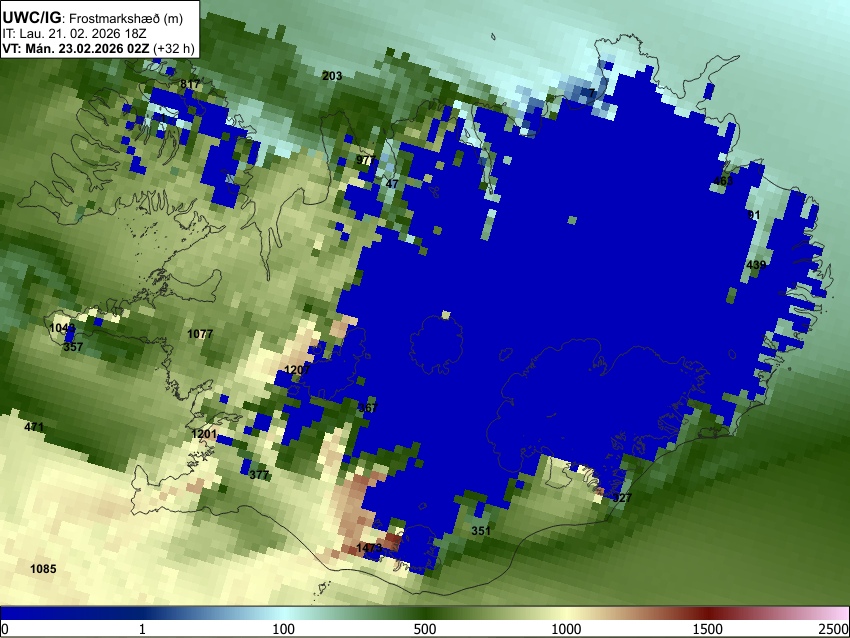Click the map value "1201"
The width and height of the screenshot is (850, 638).
coord(204,434)
